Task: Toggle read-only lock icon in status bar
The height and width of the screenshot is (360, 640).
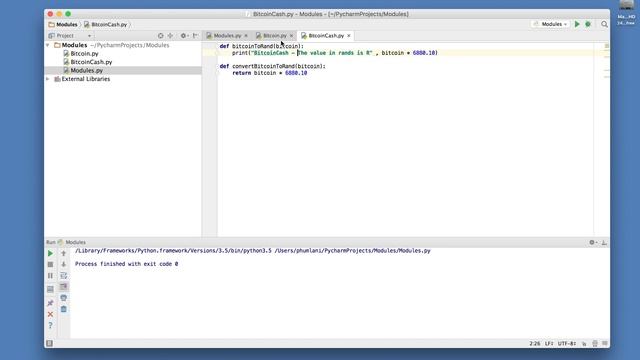Action: tap(584, 344)
